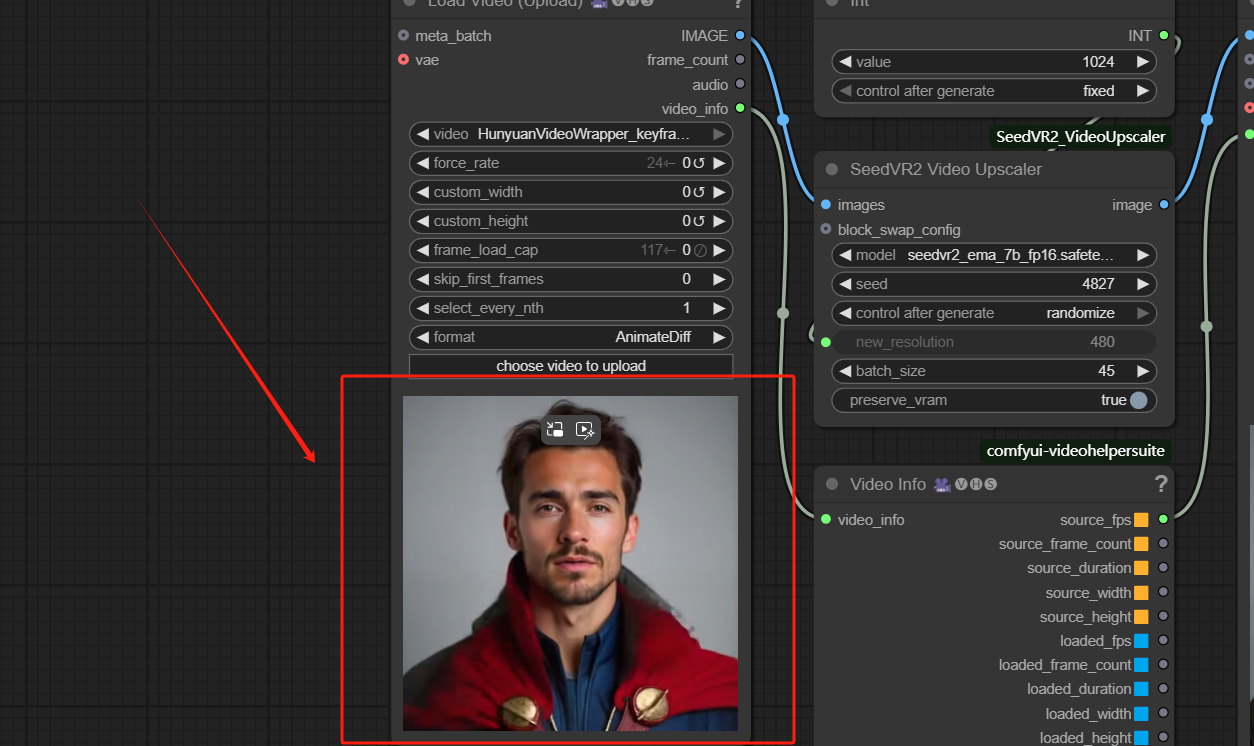Screen dimensions: 1254x746
Task: Click the video preview thumbnail of the man
Action: coord(570,563)
